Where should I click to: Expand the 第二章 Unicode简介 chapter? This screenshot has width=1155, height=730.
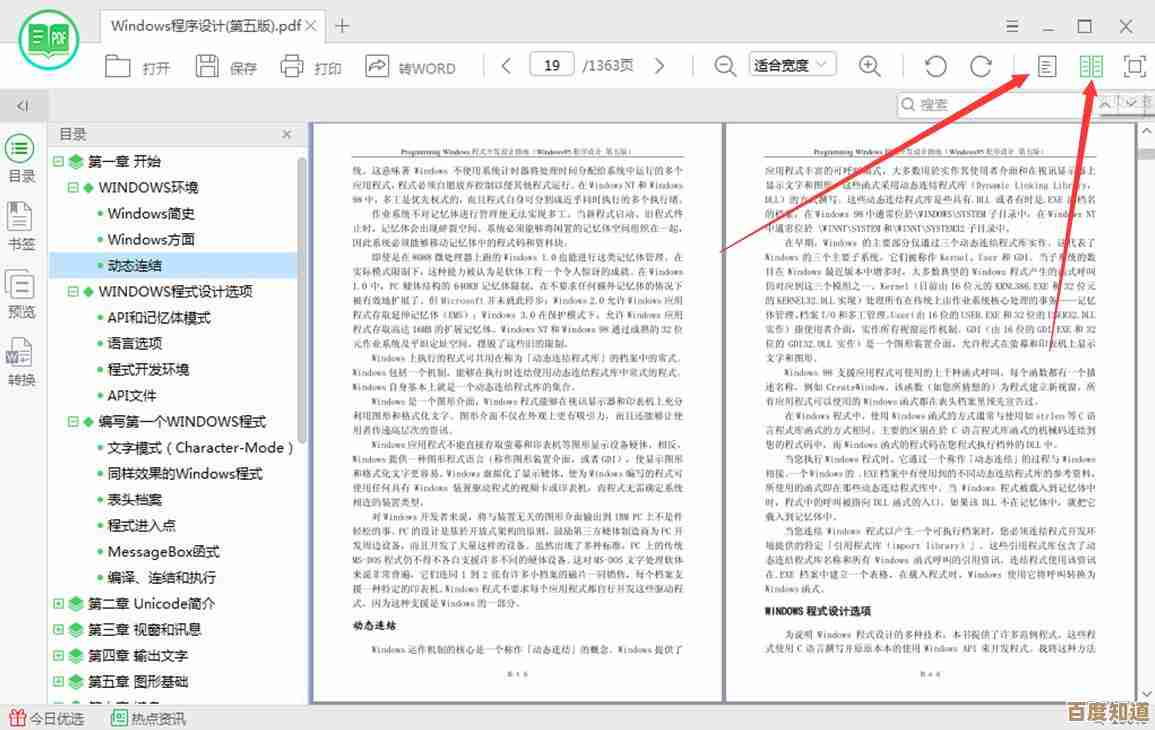(x=59, y=603)
